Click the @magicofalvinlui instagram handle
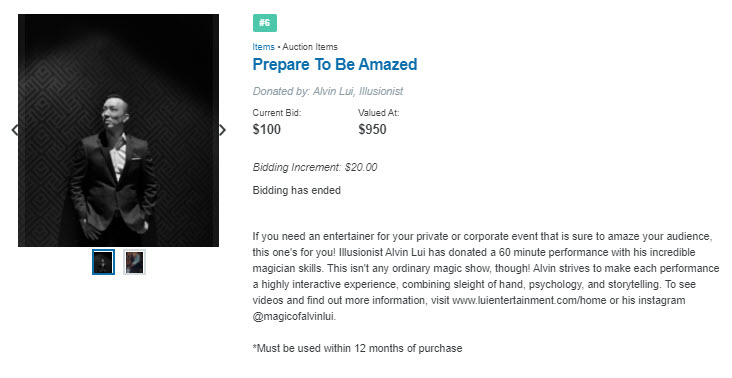Viewport: 732px width, 378px height. (294, 316)
